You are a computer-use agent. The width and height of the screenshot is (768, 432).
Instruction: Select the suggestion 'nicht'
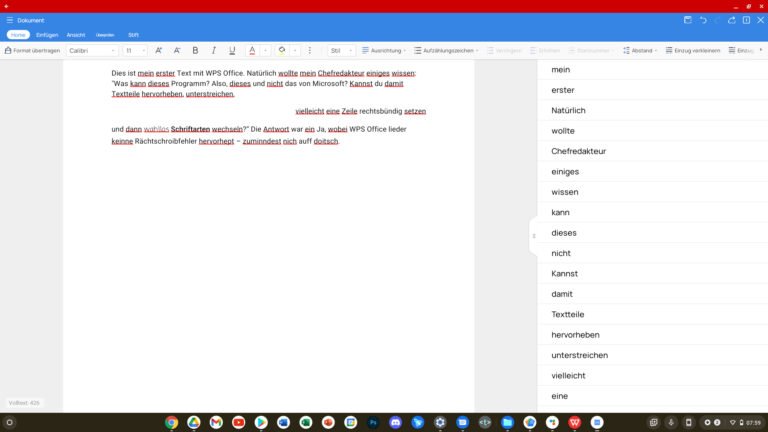click(652, 253)
